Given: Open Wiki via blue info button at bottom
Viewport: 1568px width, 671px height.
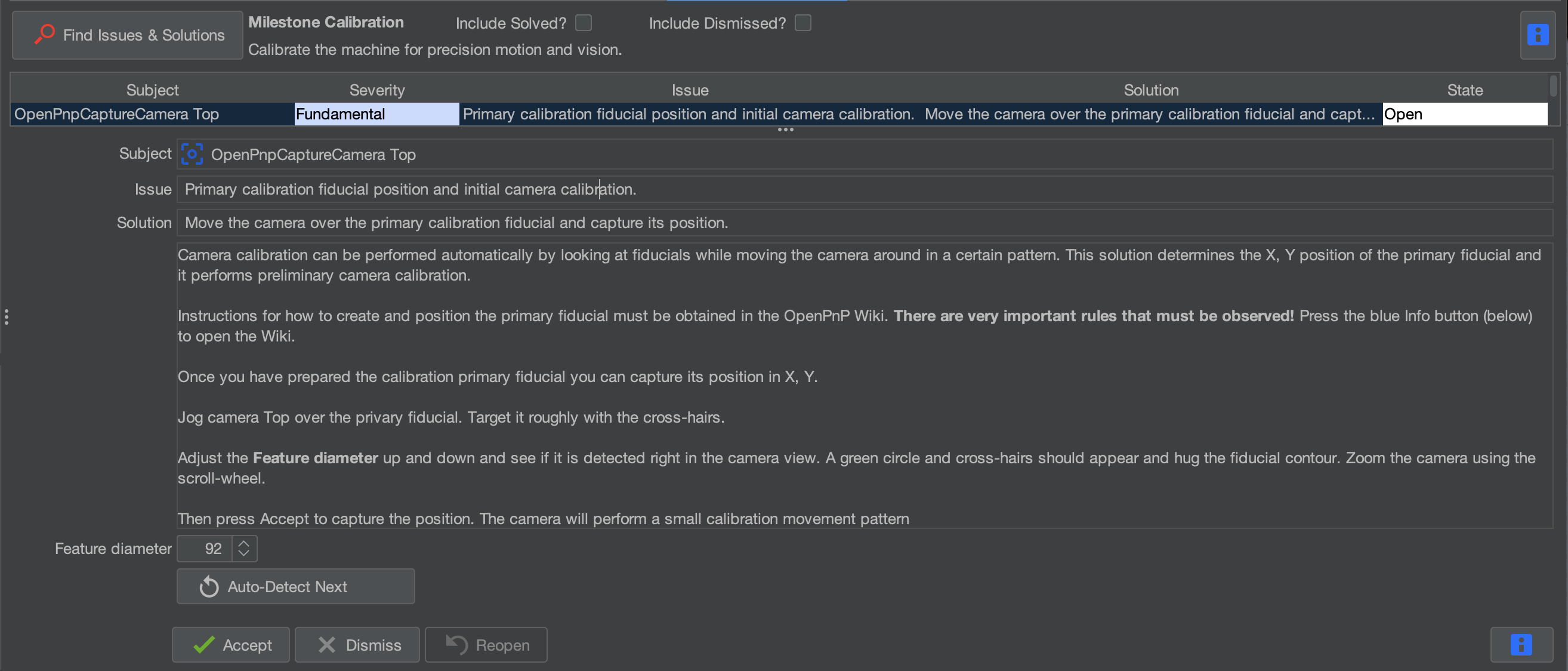Looking at the screenshot, I should point(1520,644).
